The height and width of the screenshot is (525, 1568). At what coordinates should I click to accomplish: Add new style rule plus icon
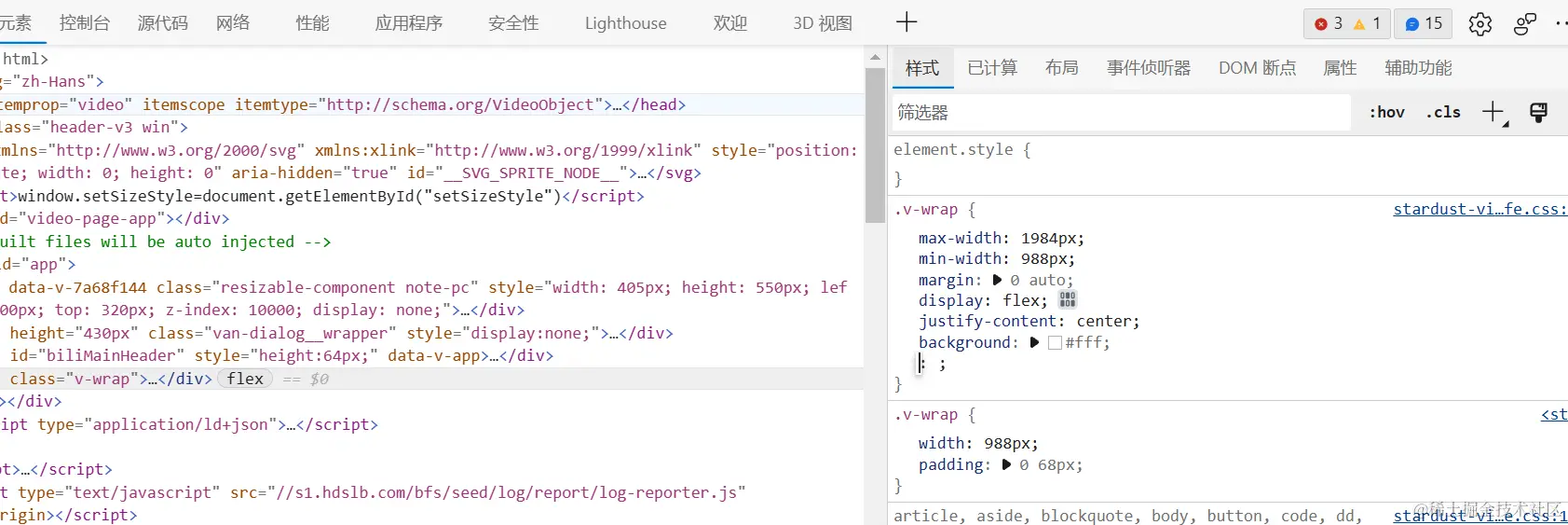pos(1494,113)
